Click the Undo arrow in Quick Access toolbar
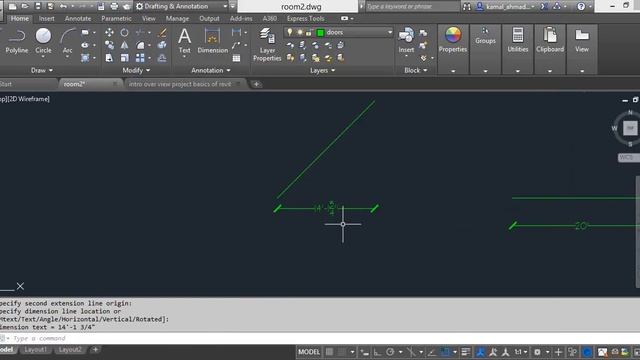This screenshot has height=360, width=640. 63,6
